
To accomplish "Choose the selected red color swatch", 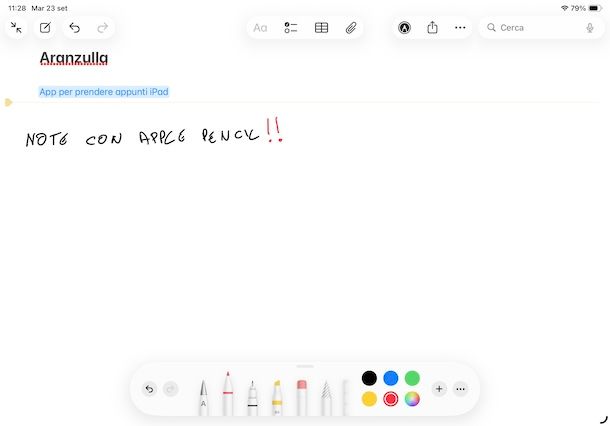I will click(391, 399).
